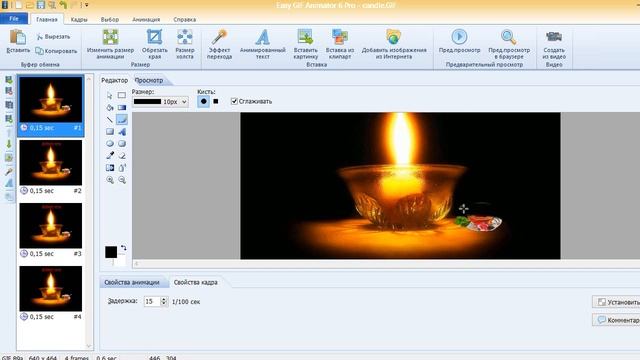
Task: Choose the square brush shape
Action: tap(216, 101)
